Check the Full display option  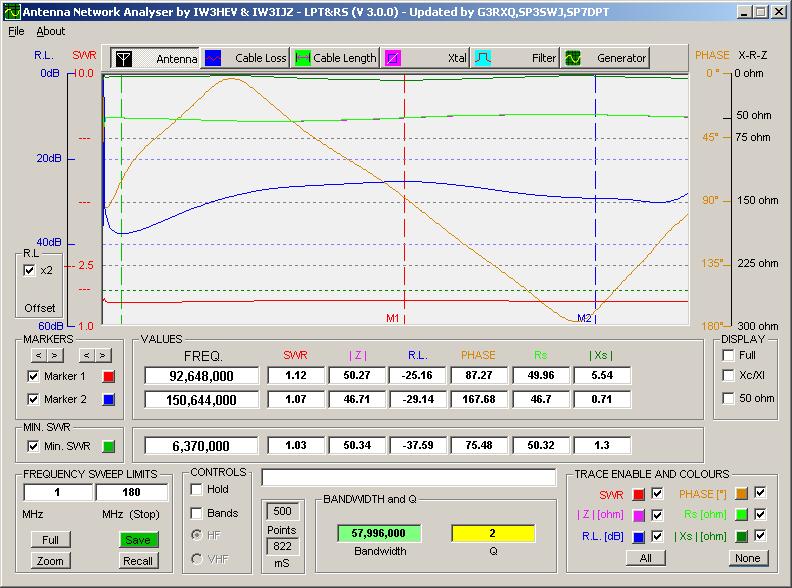click(728, 356)
